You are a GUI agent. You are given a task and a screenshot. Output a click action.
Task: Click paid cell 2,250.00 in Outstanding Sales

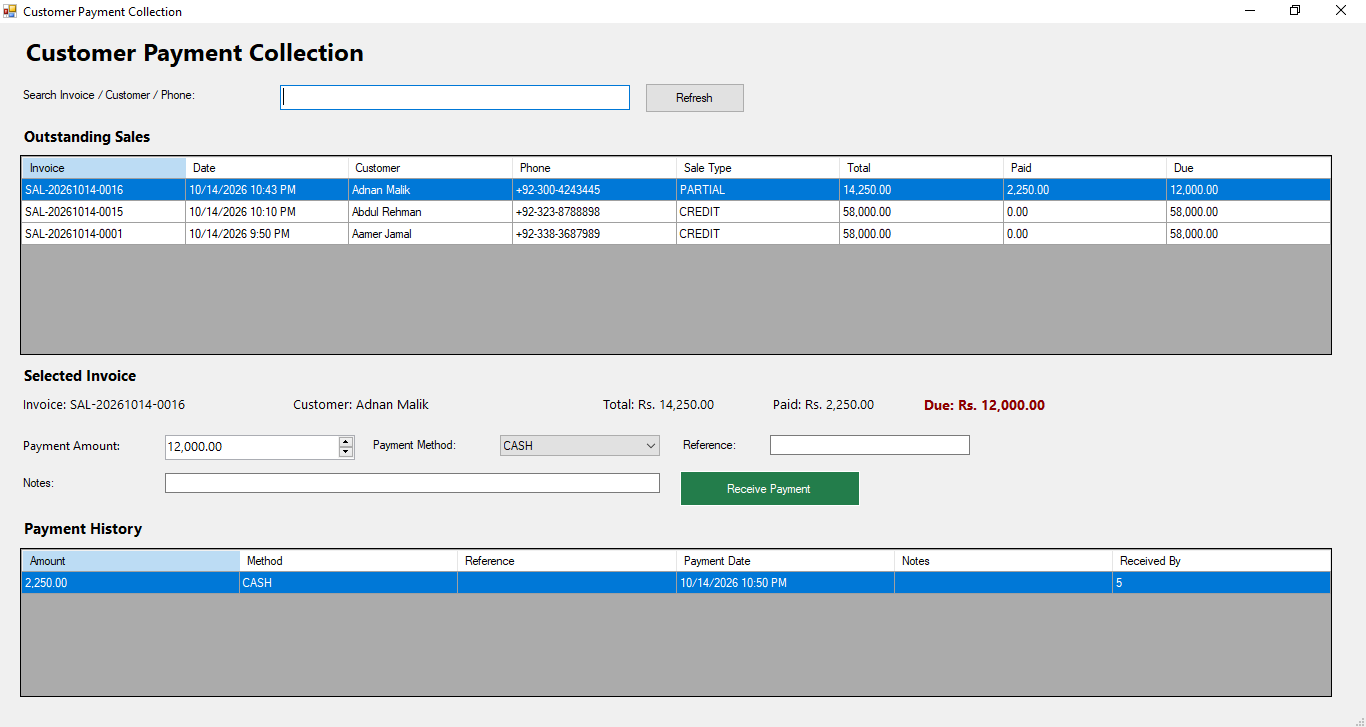point(1085,190)
